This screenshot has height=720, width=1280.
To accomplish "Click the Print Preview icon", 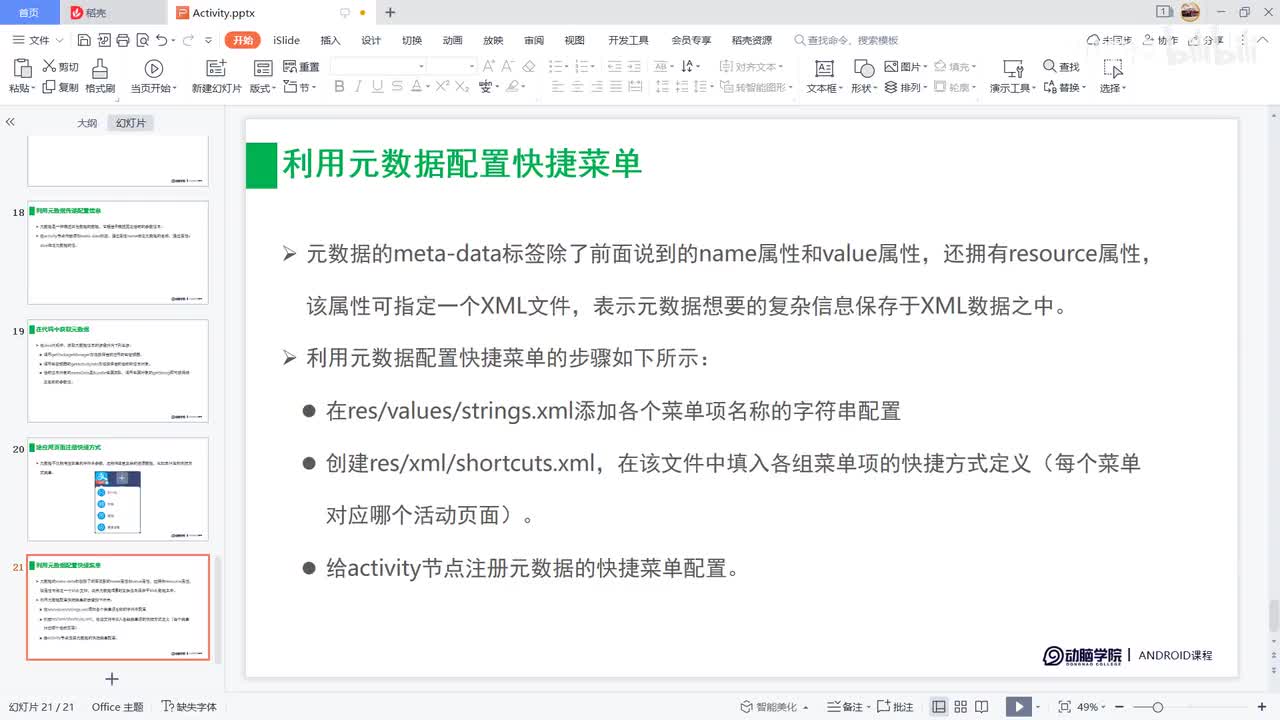I will point(141,40).
